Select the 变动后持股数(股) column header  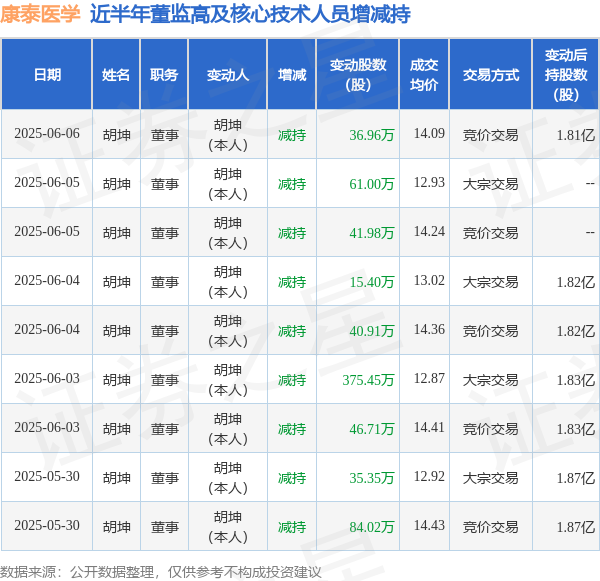coord(566,75)
